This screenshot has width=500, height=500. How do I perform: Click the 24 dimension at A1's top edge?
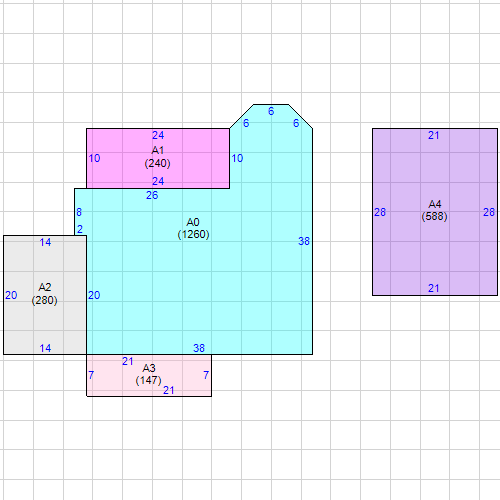pos(158,135)
